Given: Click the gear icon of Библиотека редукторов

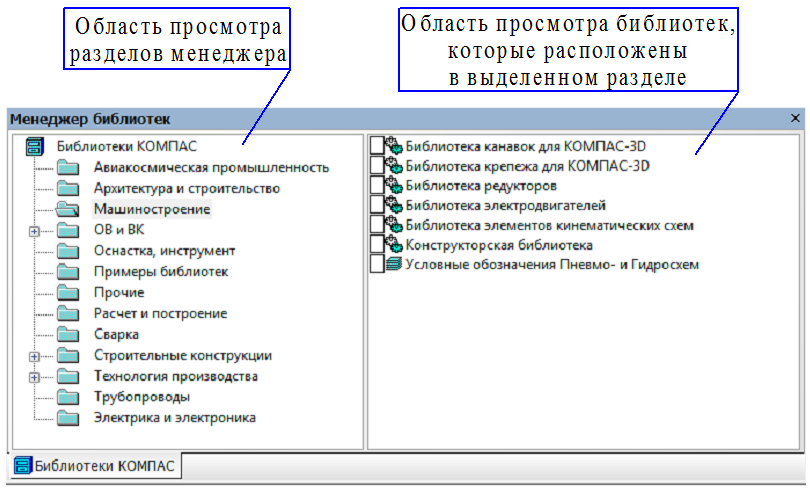Looking at the screenshot, I should coord(394,185).
